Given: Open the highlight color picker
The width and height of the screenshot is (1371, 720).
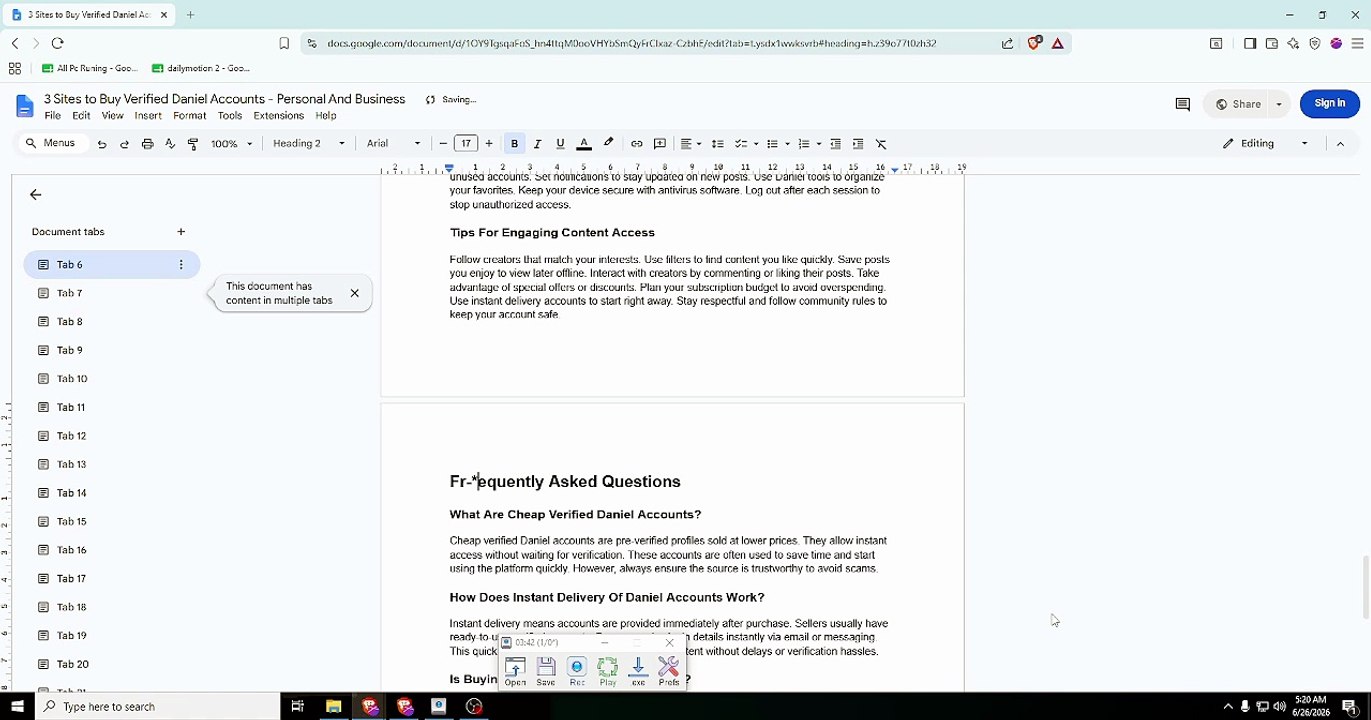Looking at the screenshot, I should pyautogui.click(x=608, y=144).
